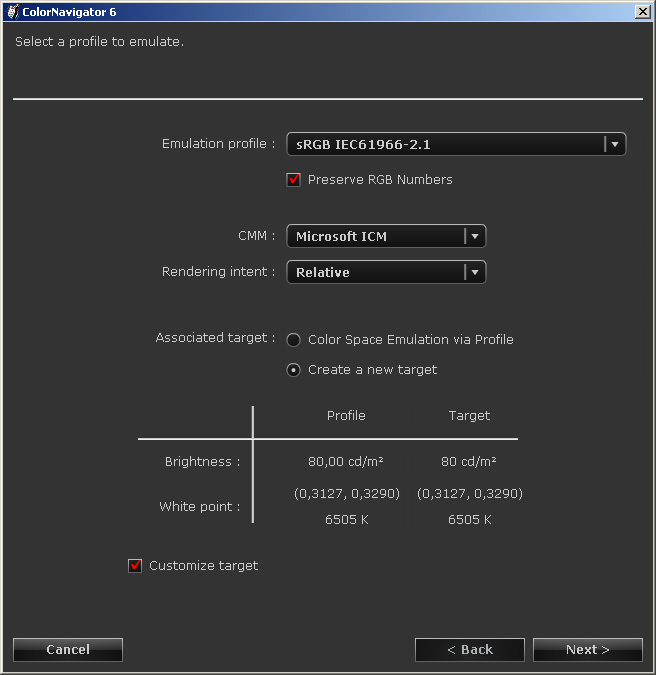Click the Profile column 6505 K value
This screenshot has height=675, width=656.
pyautogui.click(x=347, y=520)
